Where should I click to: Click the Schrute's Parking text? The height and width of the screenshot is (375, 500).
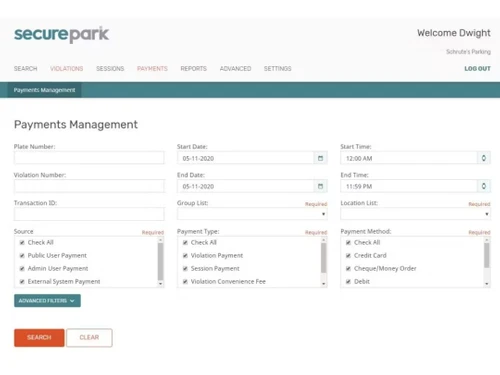468,52
